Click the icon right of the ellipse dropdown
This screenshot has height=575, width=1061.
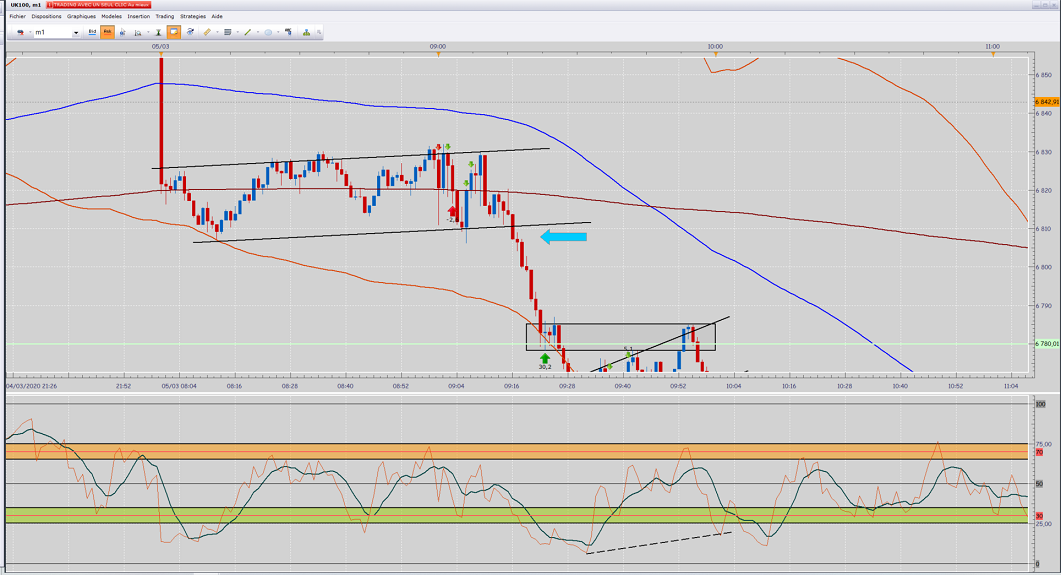[288, 32]
